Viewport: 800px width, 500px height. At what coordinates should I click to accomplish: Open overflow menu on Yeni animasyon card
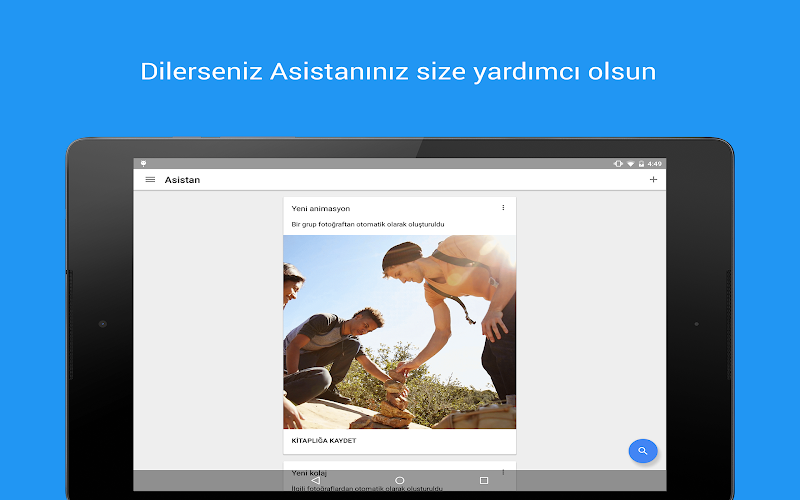pyautogui.click(x=503, y=208)
